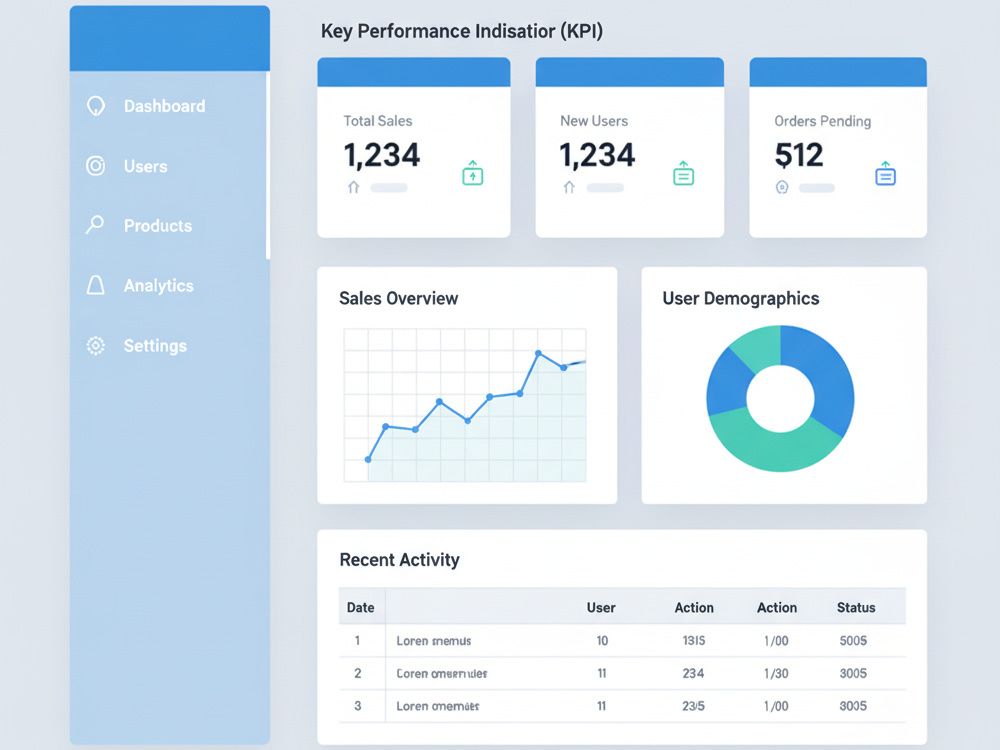Click the up-arrow trend icon under Total Sales
Screen dimensions: 1000x750
[354, 187]
